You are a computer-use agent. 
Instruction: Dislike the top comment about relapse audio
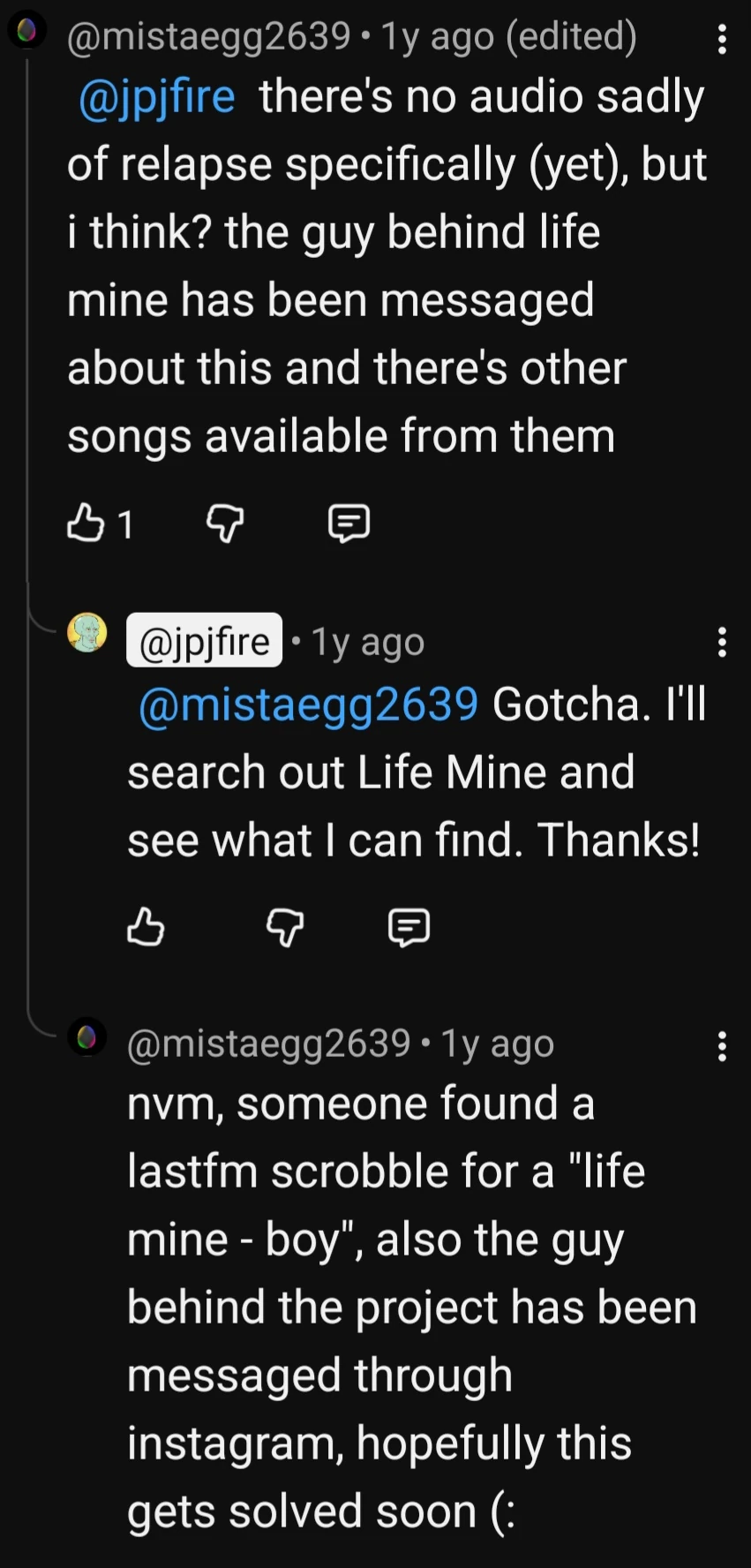[x=225, y=523]
